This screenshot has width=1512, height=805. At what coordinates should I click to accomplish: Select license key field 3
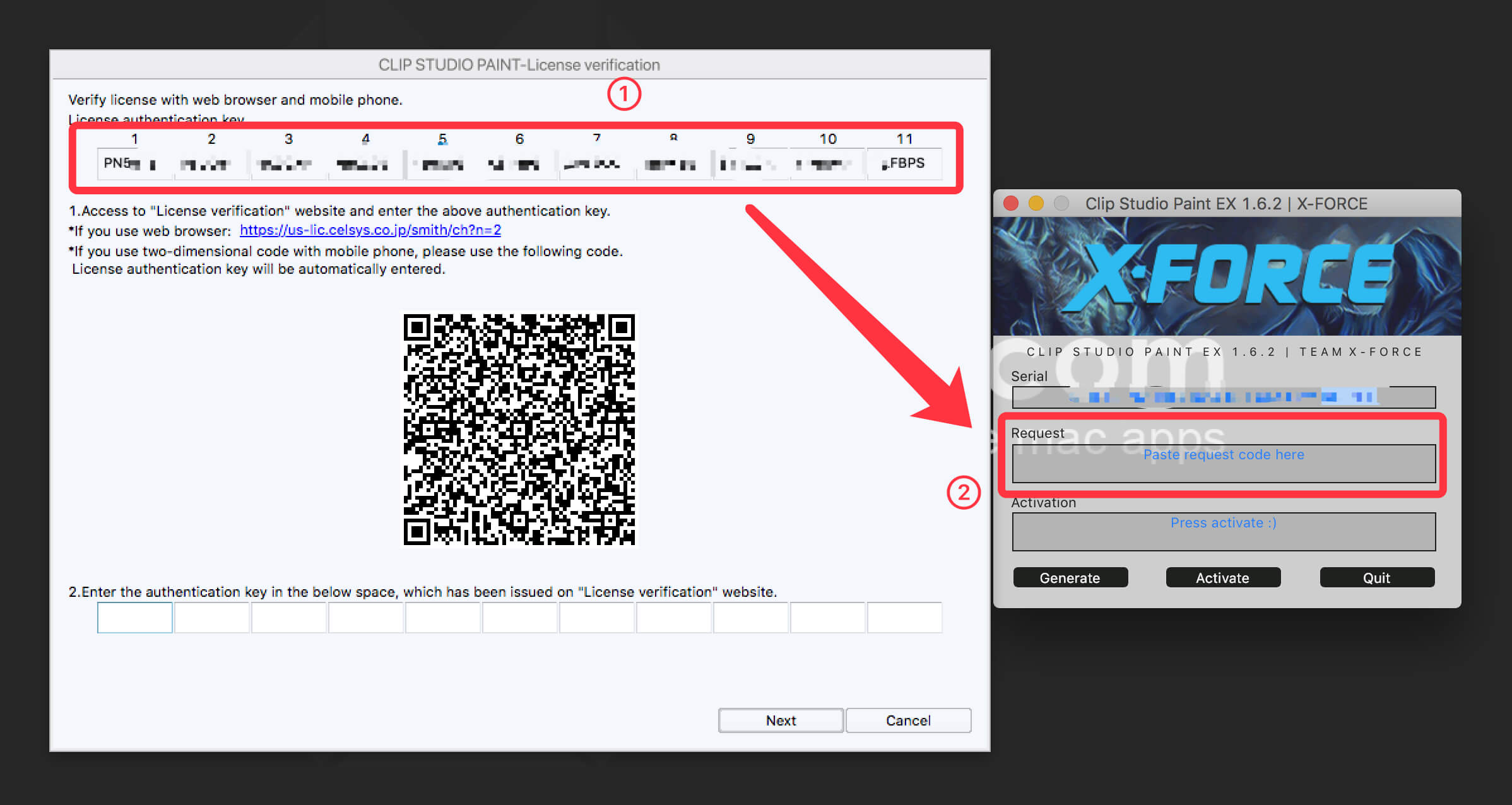288,164
